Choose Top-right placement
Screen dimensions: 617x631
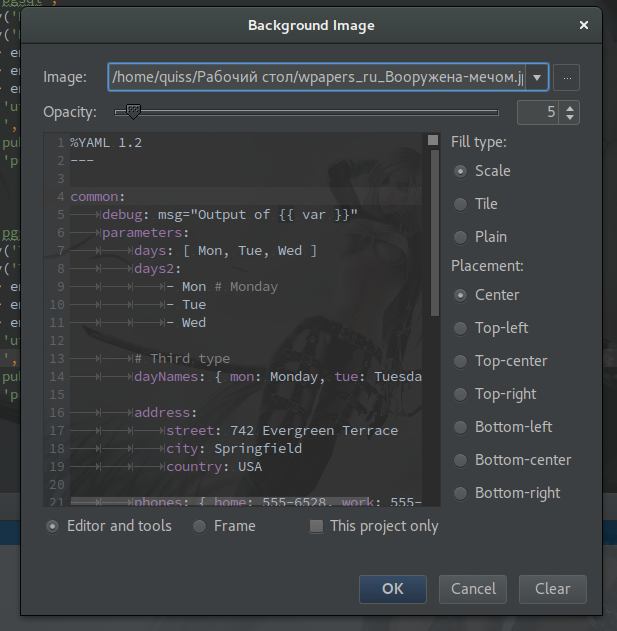click(460, 394)
